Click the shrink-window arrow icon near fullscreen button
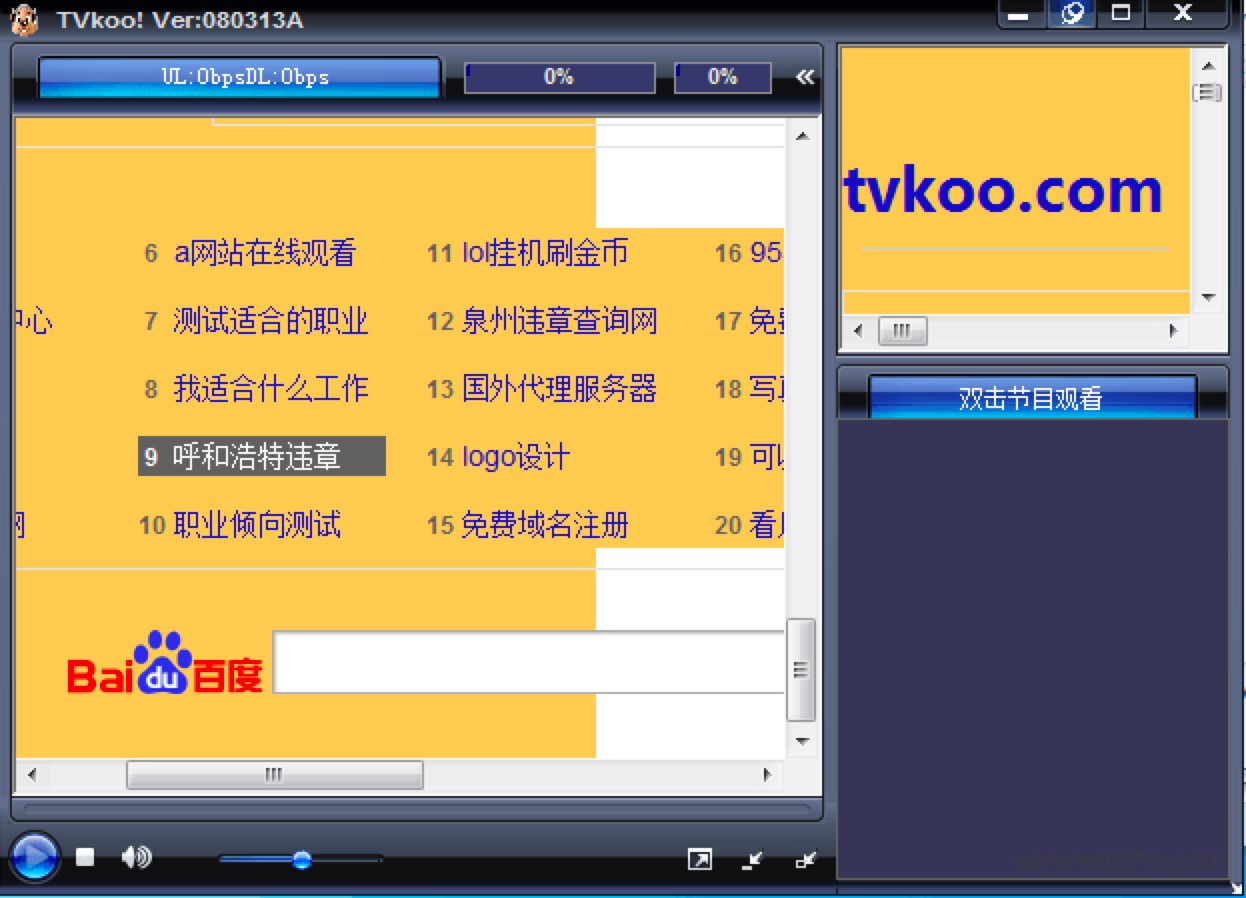 click(752, 860)
